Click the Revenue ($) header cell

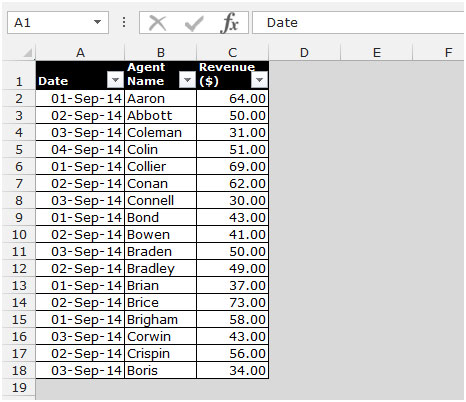[x=233, y=75]
